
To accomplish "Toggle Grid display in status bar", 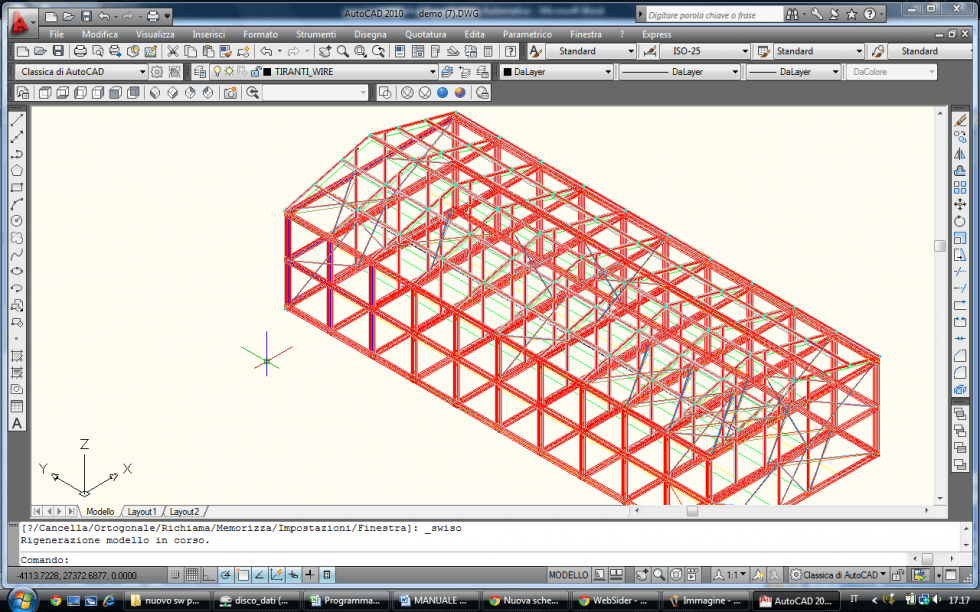I will click(x=192, y=575).
